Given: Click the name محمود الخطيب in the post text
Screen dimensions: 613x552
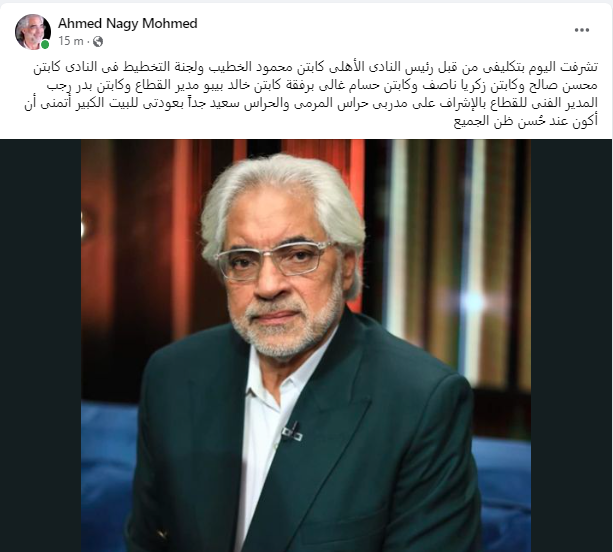Looking at the screenshot, I should tap(249, 67).
